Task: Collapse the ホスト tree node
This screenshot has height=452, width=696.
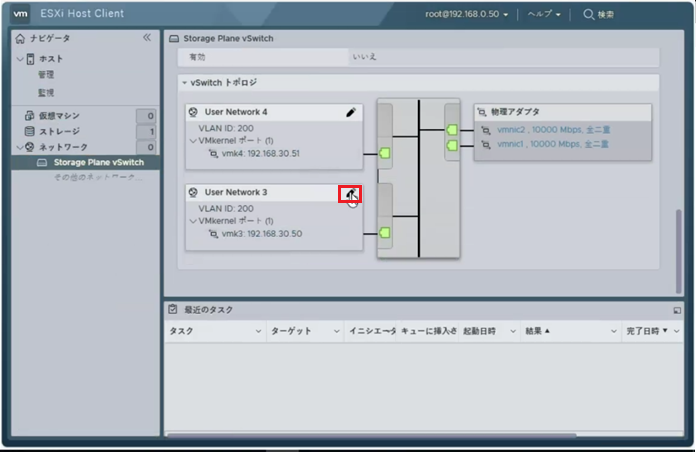Action: coord(20,59)
